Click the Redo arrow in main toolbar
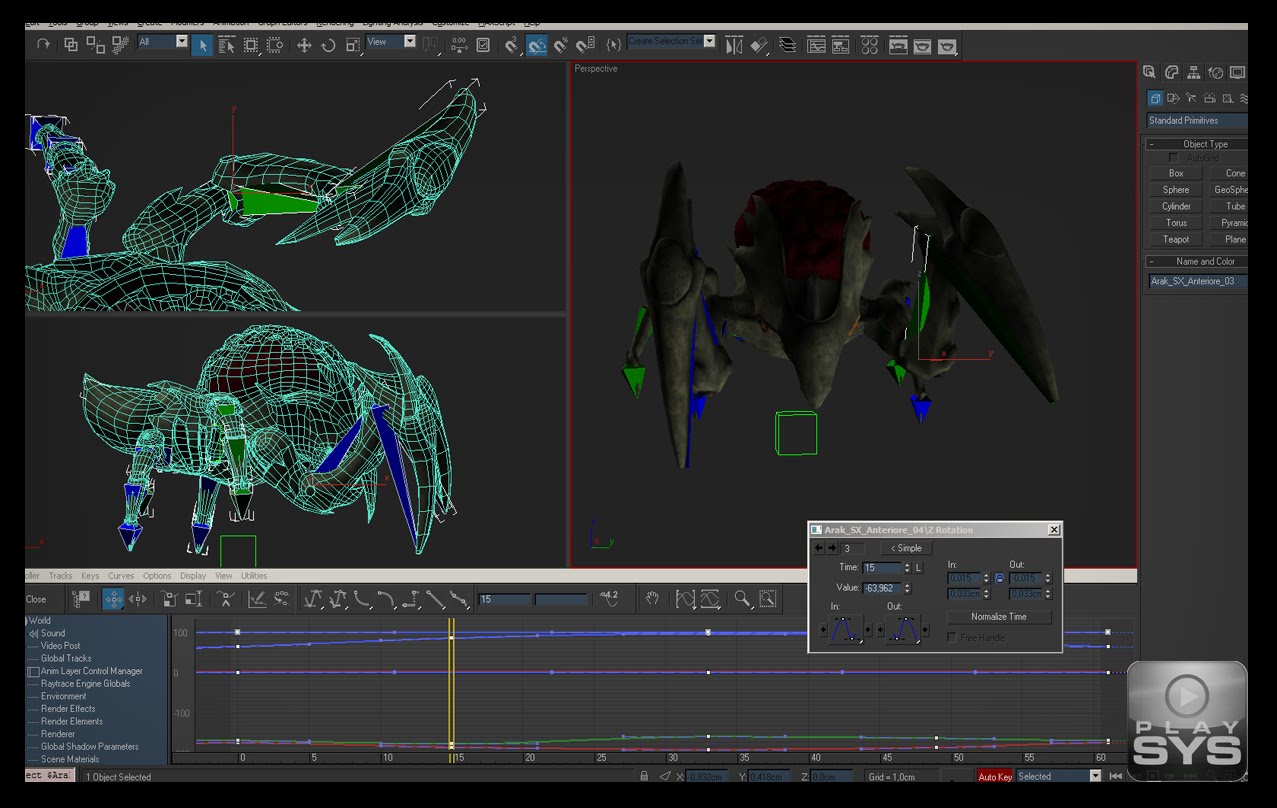The height and width of the screenshot is (808, 1277). [43, 45]
